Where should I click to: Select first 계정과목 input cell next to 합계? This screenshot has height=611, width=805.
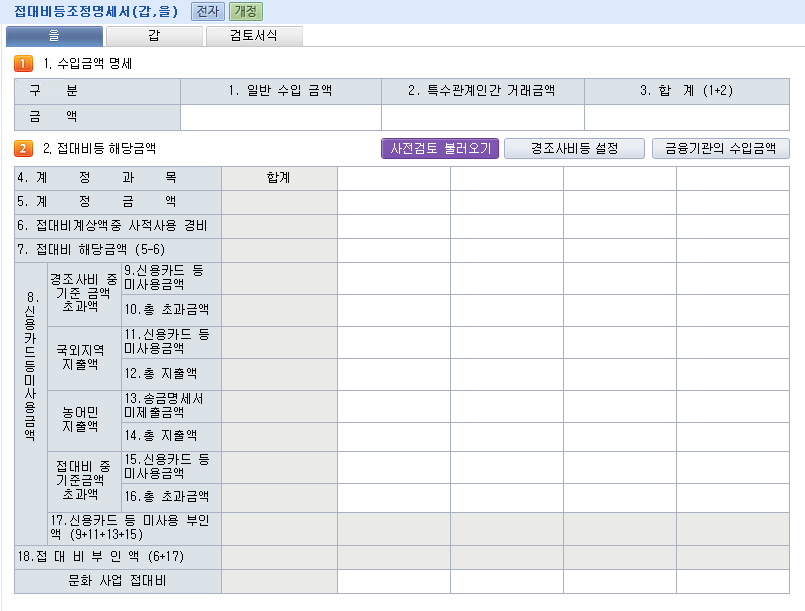pyautogui.click(x=394, y=178)
